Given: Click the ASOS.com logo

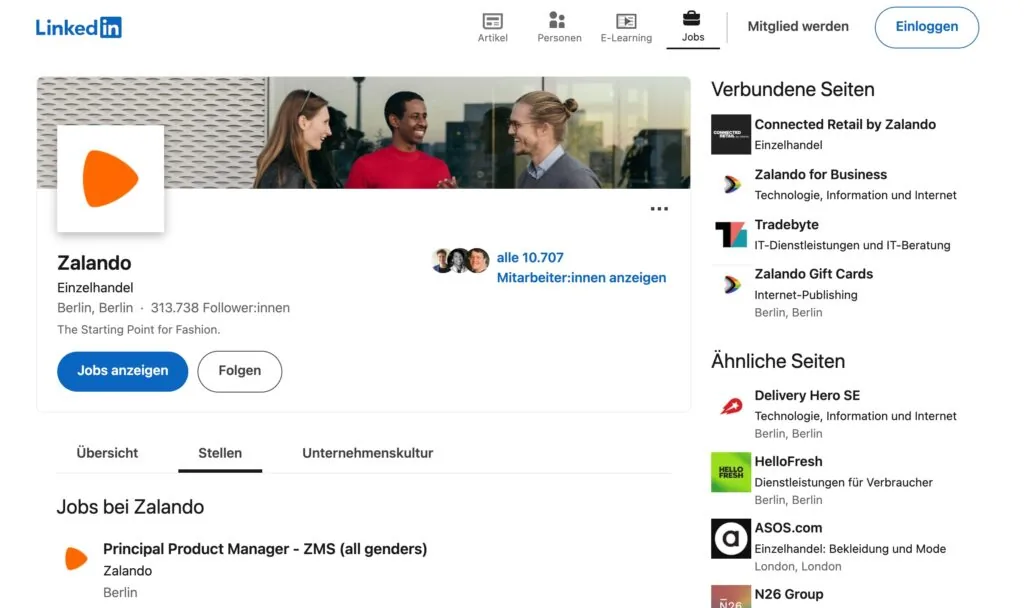Looking at the screenshot, I should (731, 539).
